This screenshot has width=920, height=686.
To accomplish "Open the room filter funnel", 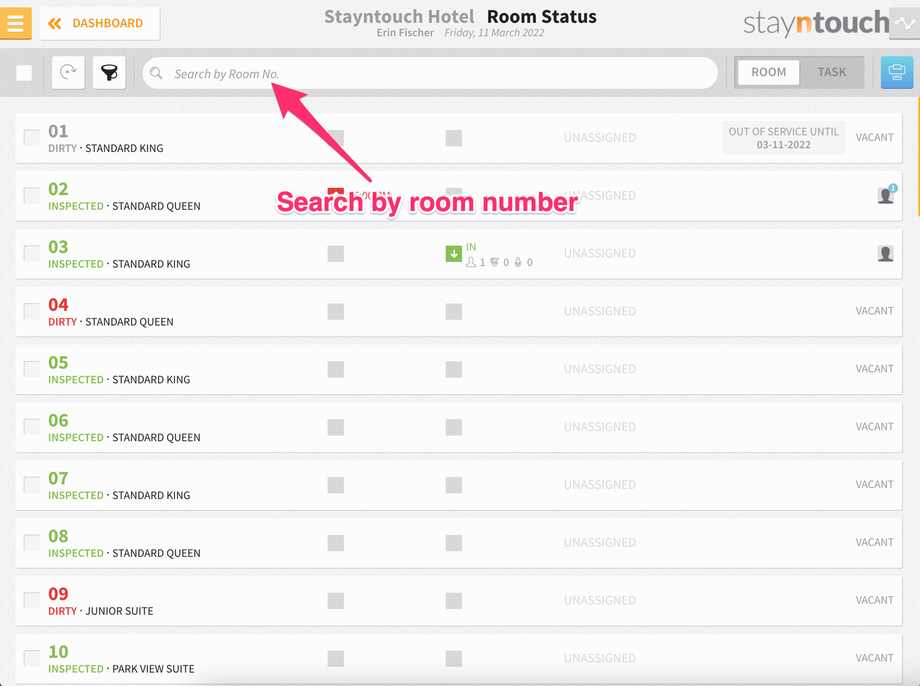I will (x=109, y=73).
